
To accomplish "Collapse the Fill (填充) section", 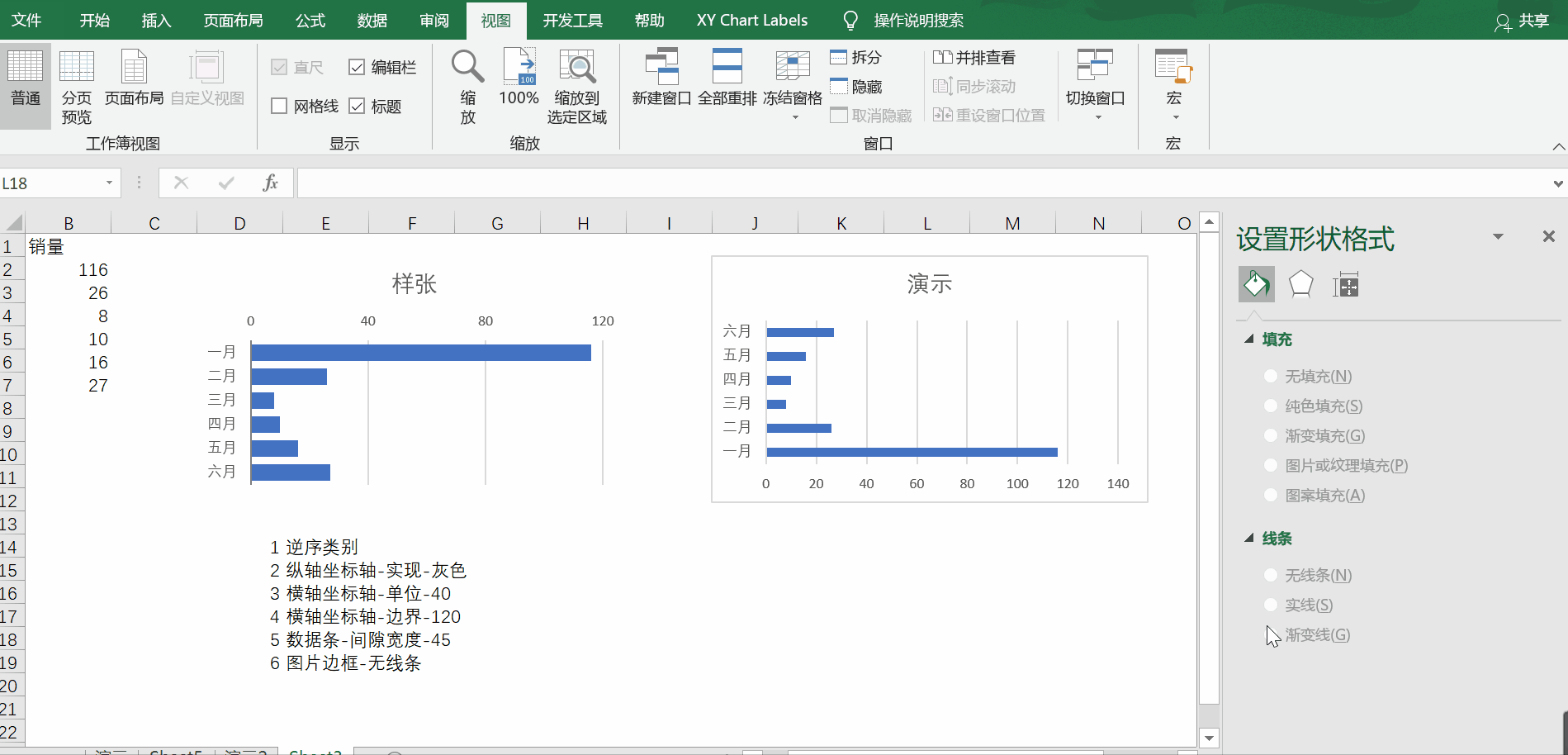I will point(1249,339).
